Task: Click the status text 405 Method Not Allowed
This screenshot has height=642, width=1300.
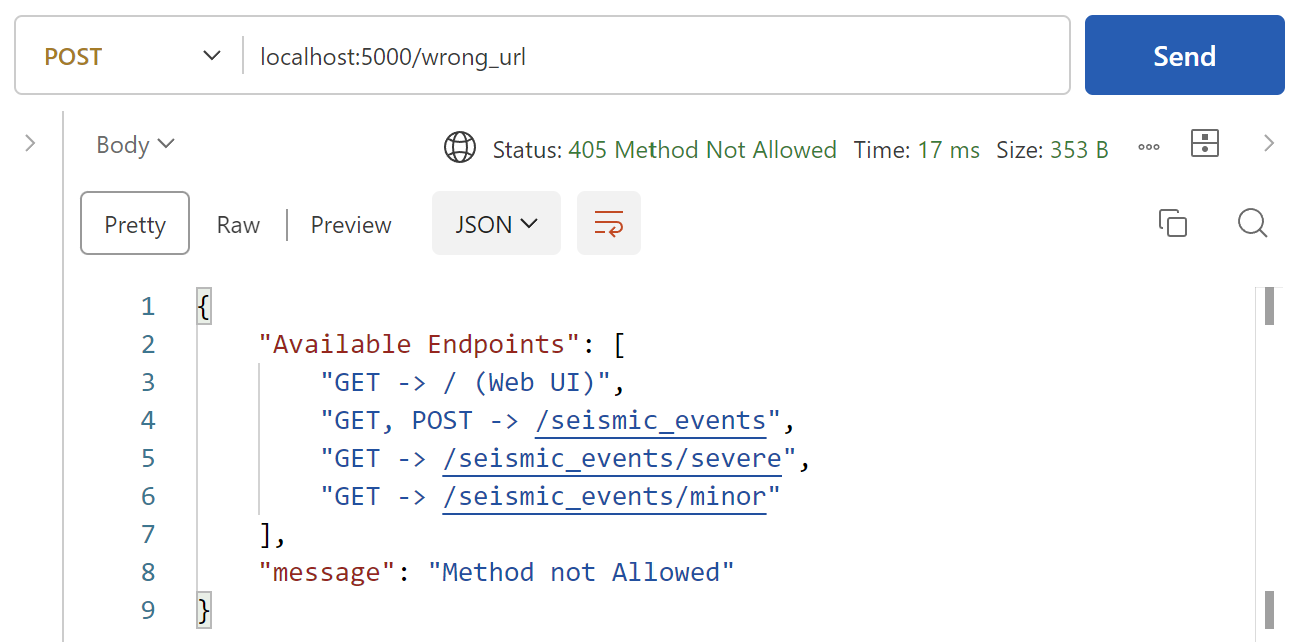Action: pyautogui.click(x=702, y=150)
